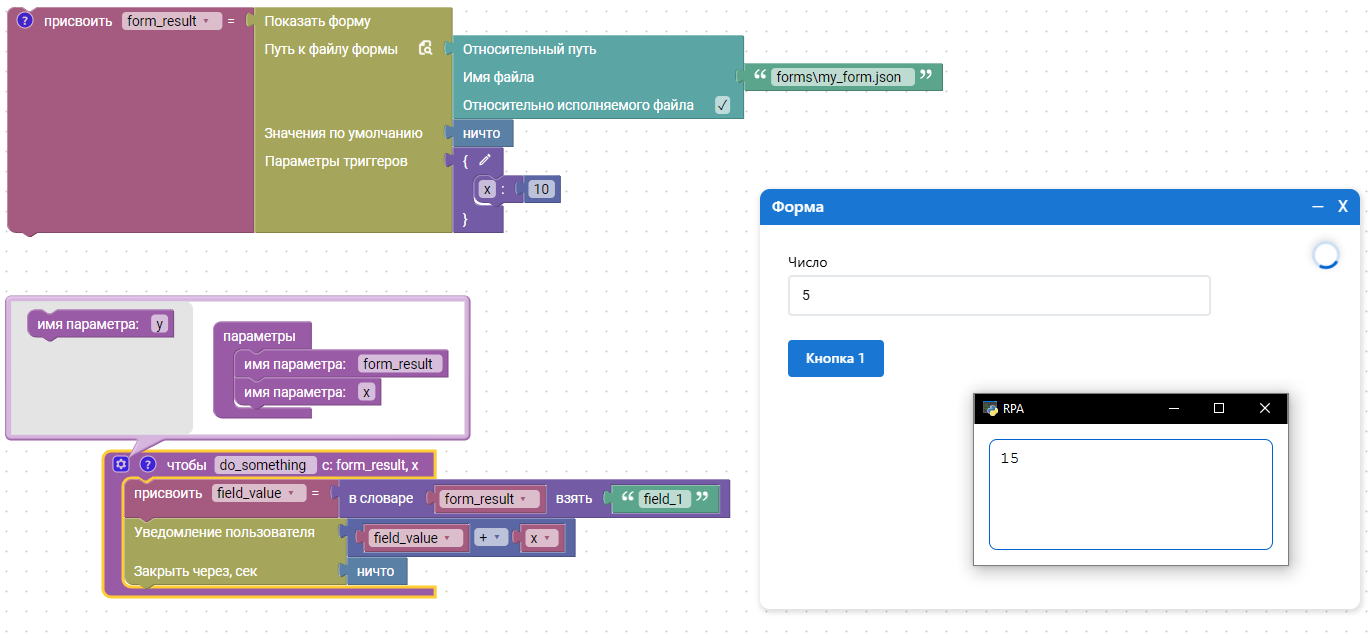
Task: Click the do_something function name field
Action: point(264,465)
